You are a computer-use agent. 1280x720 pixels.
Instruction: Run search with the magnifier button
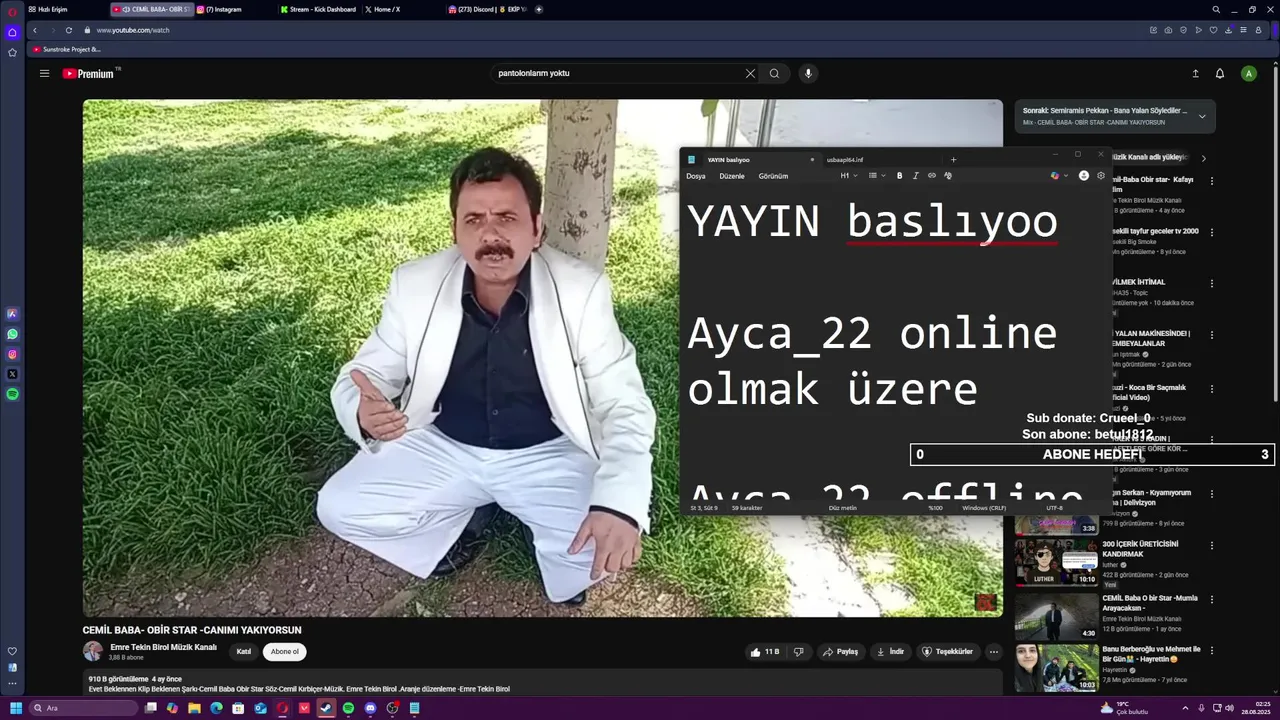(x=774, y=73)
